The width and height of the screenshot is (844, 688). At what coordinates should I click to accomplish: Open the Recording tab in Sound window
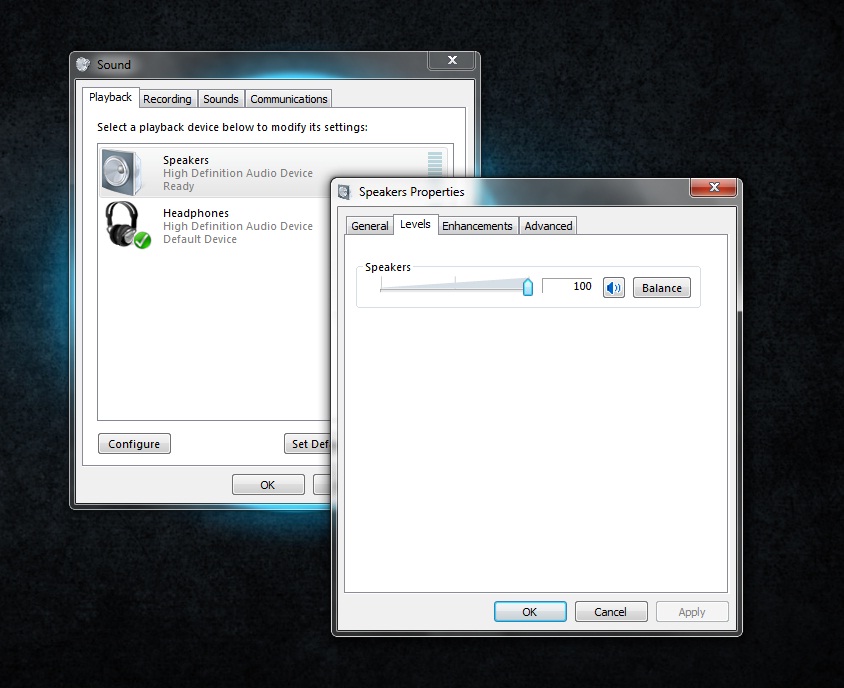[x=167, y=99]
